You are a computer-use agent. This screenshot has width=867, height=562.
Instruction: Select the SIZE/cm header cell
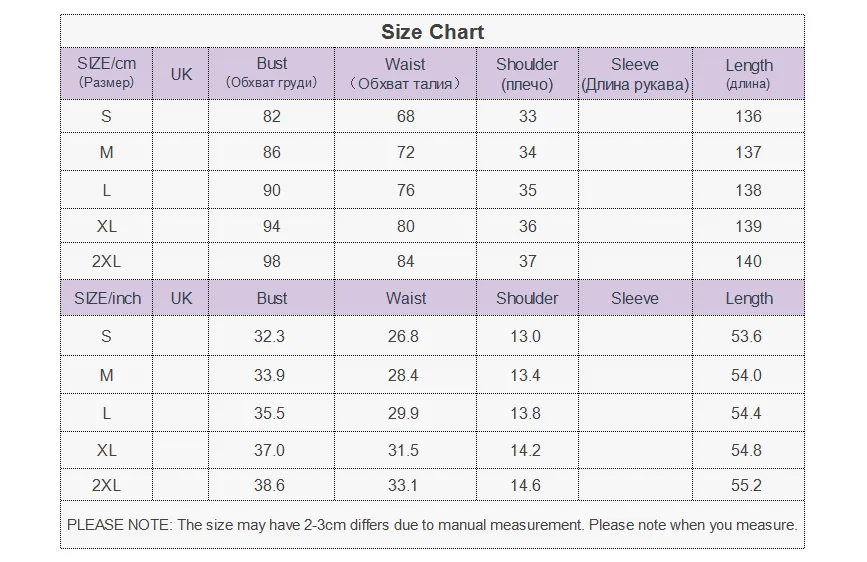[x=106, y=73]
